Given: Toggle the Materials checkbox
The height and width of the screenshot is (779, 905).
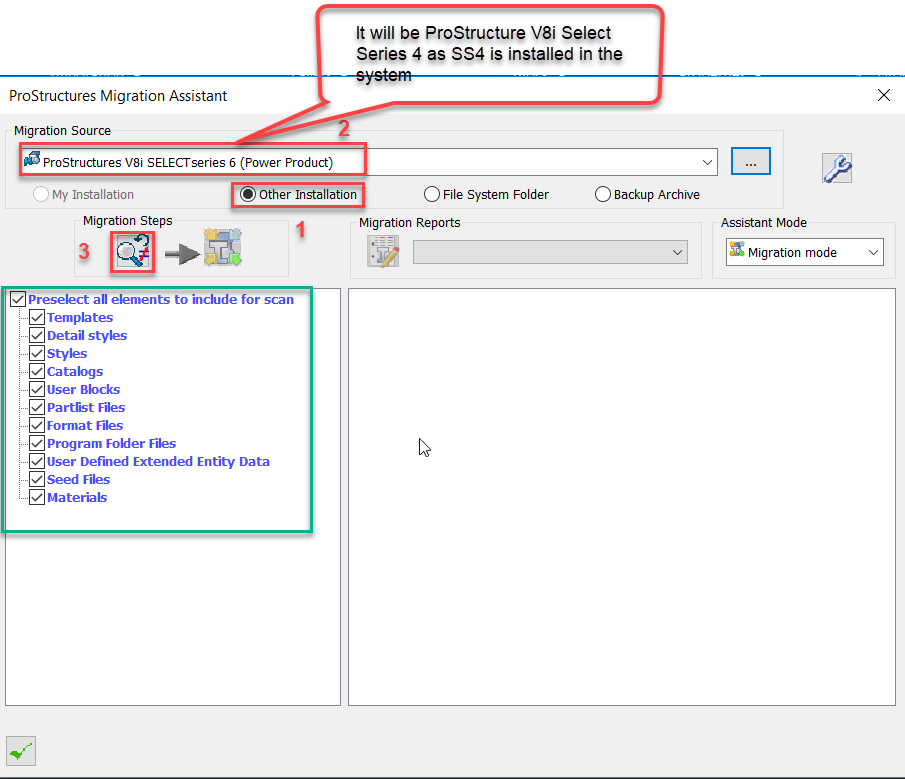Looking at the screenshot, I should point(37,497).
